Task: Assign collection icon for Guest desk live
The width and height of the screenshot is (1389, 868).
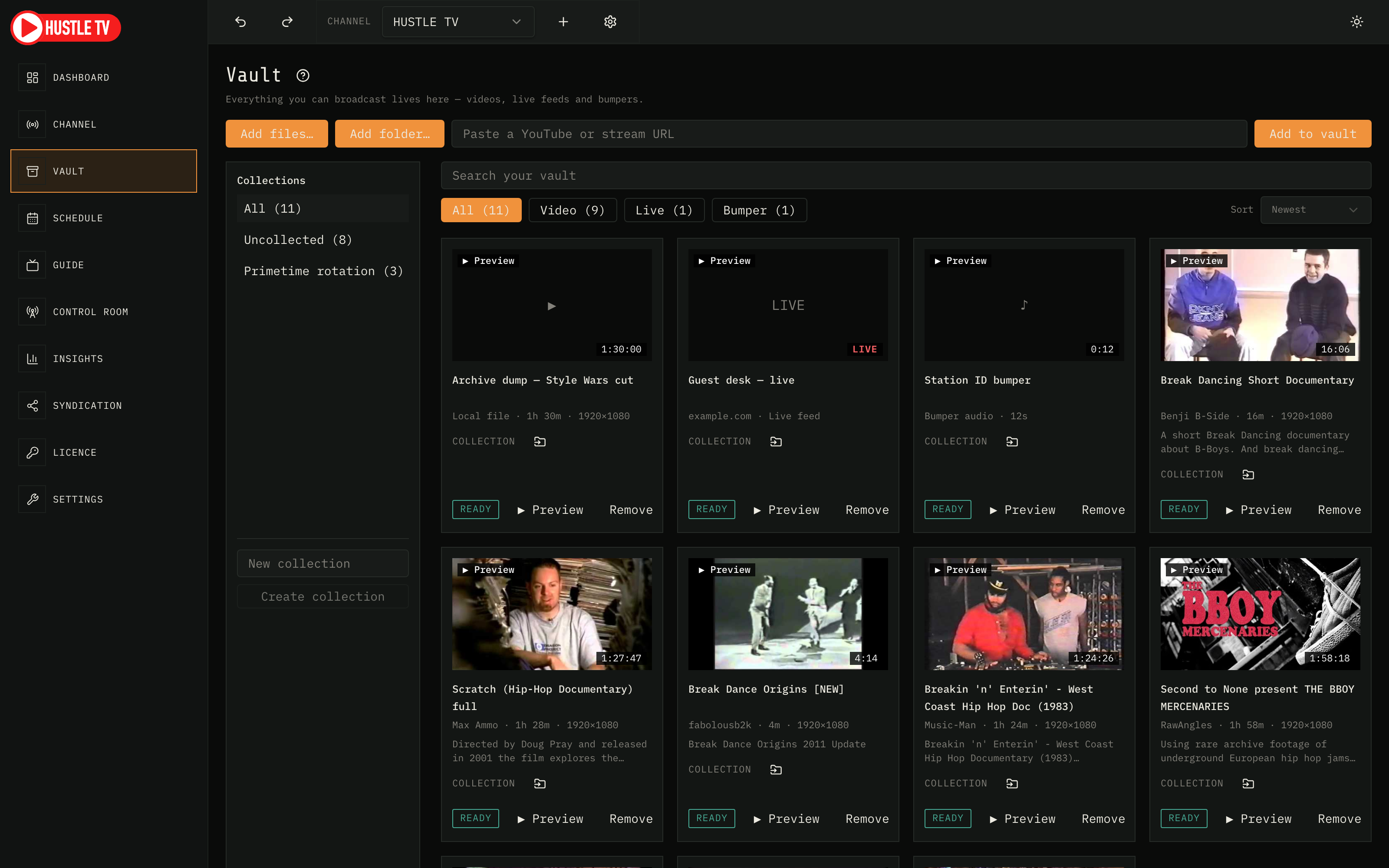Action: (x=776, y=441)
